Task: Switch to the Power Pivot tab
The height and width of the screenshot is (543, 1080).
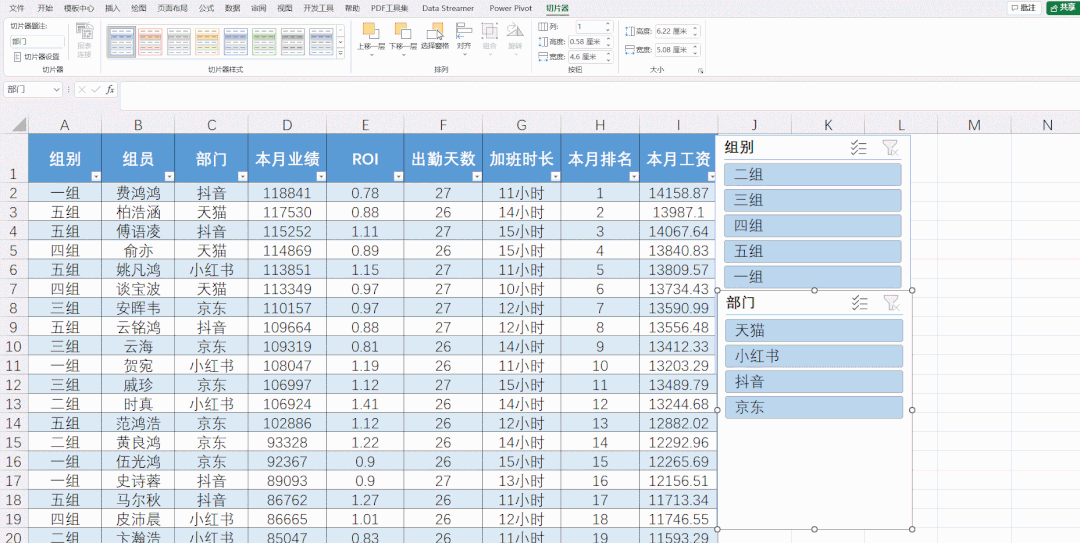Action: 510,8
